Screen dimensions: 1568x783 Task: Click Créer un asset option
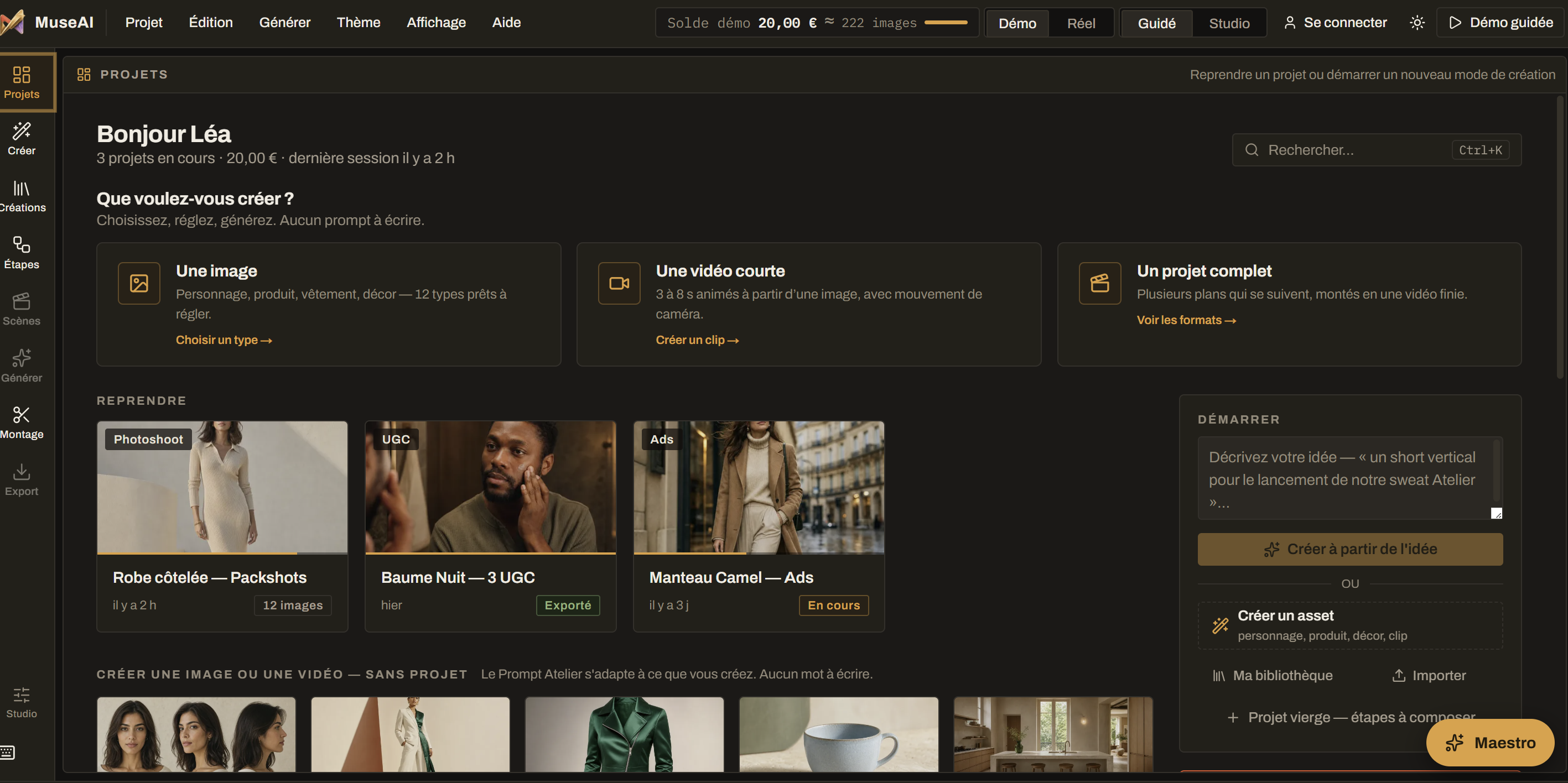[1350, 625]
